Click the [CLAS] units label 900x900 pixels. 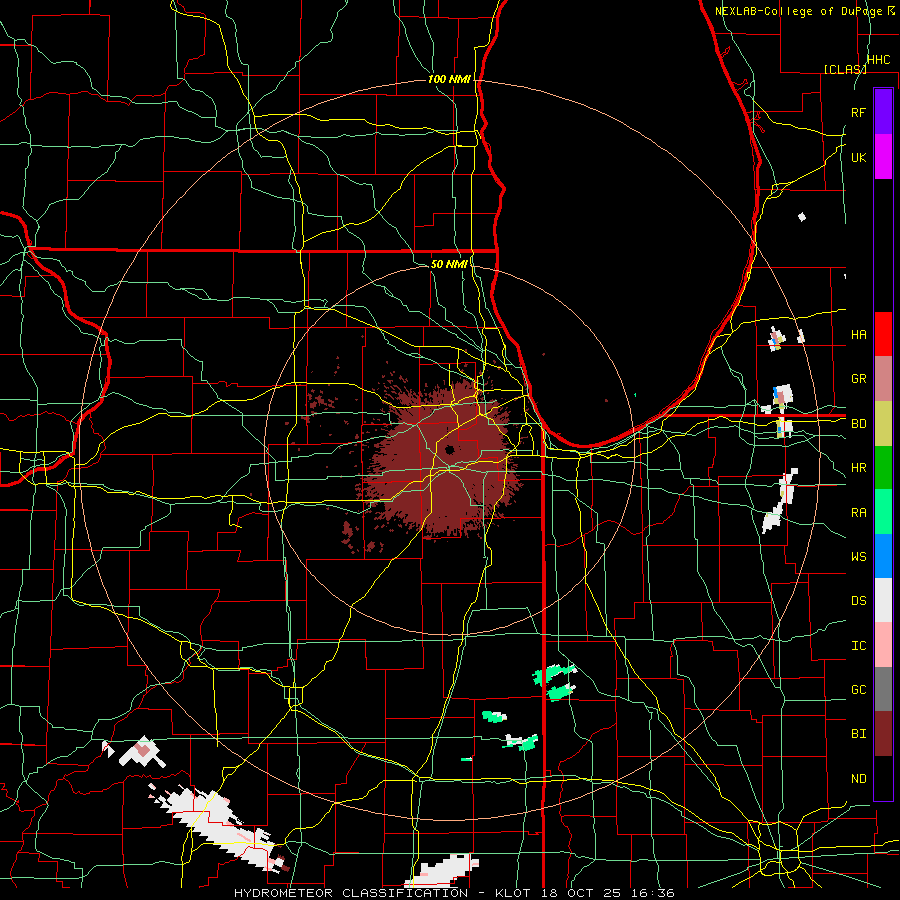pyautogui.click(x=844, y=69)
